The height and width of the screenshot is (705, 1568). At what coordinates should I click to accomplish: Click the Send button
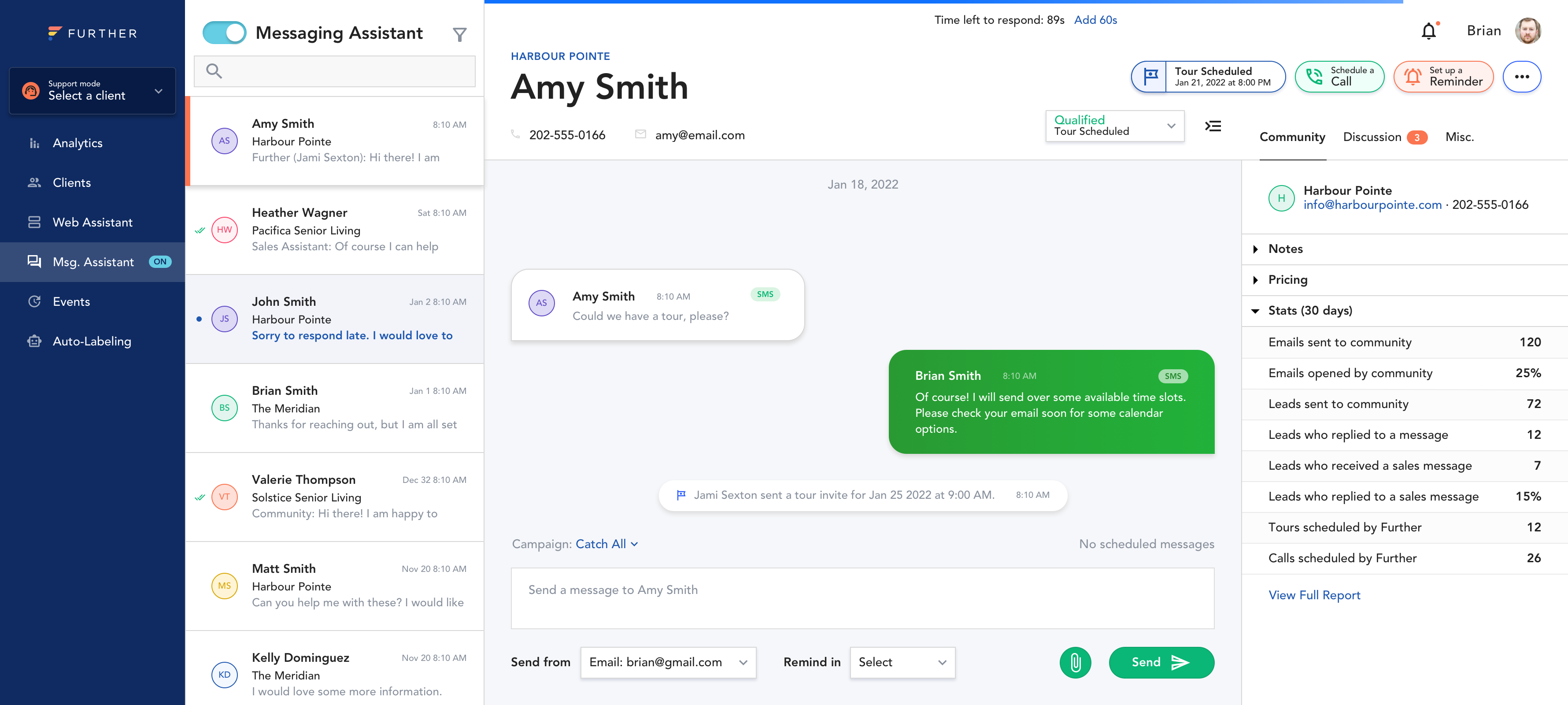pos(1161,662)
